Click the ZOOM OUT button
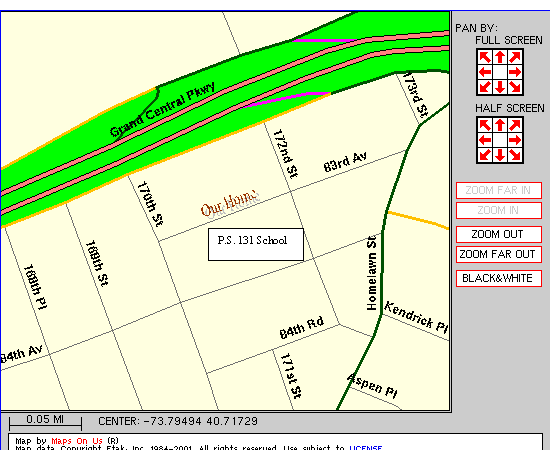Screen dimensions: 550x450 point(499,234)
